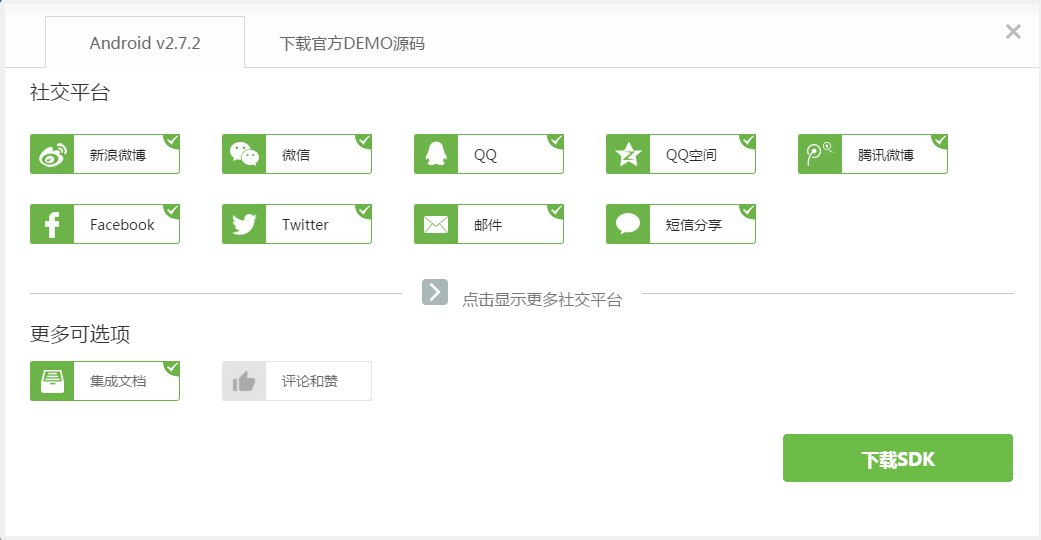
Task: Enable the 评论和赞 option label
Action: pos(310,381)
